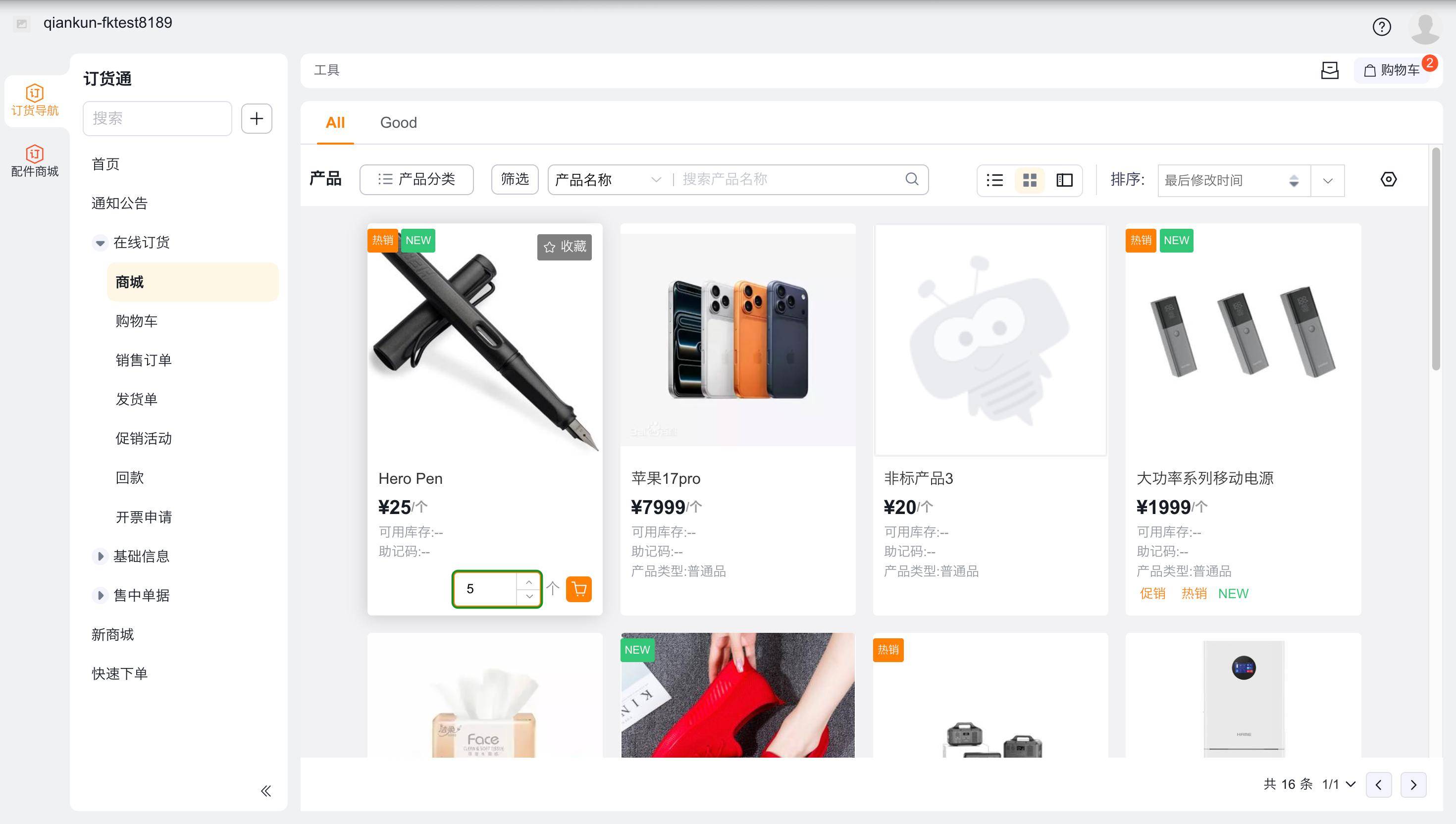Open display settings hexagon icon
Screen dimensions: 1456x824
(1388, 179)
